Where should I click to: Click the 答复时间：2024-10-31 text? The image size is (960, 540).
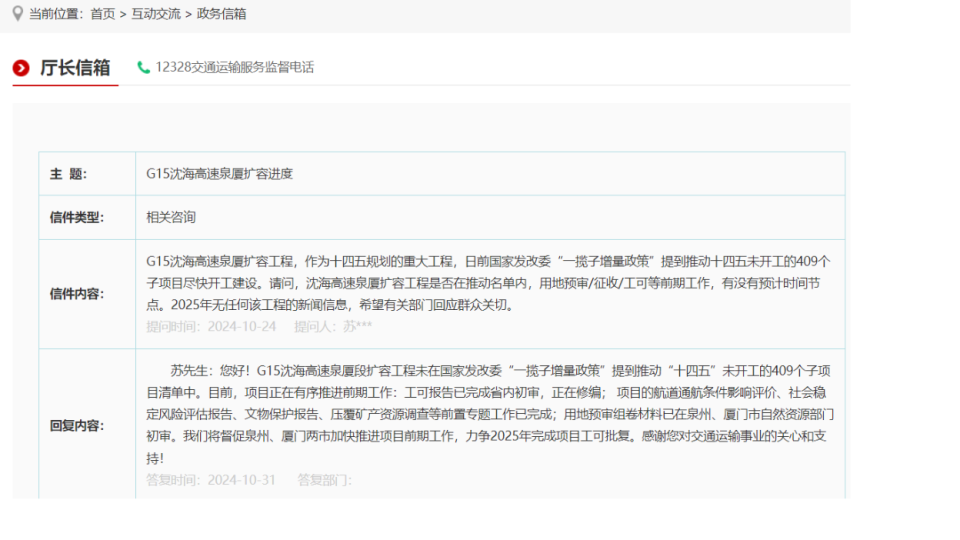211,480
